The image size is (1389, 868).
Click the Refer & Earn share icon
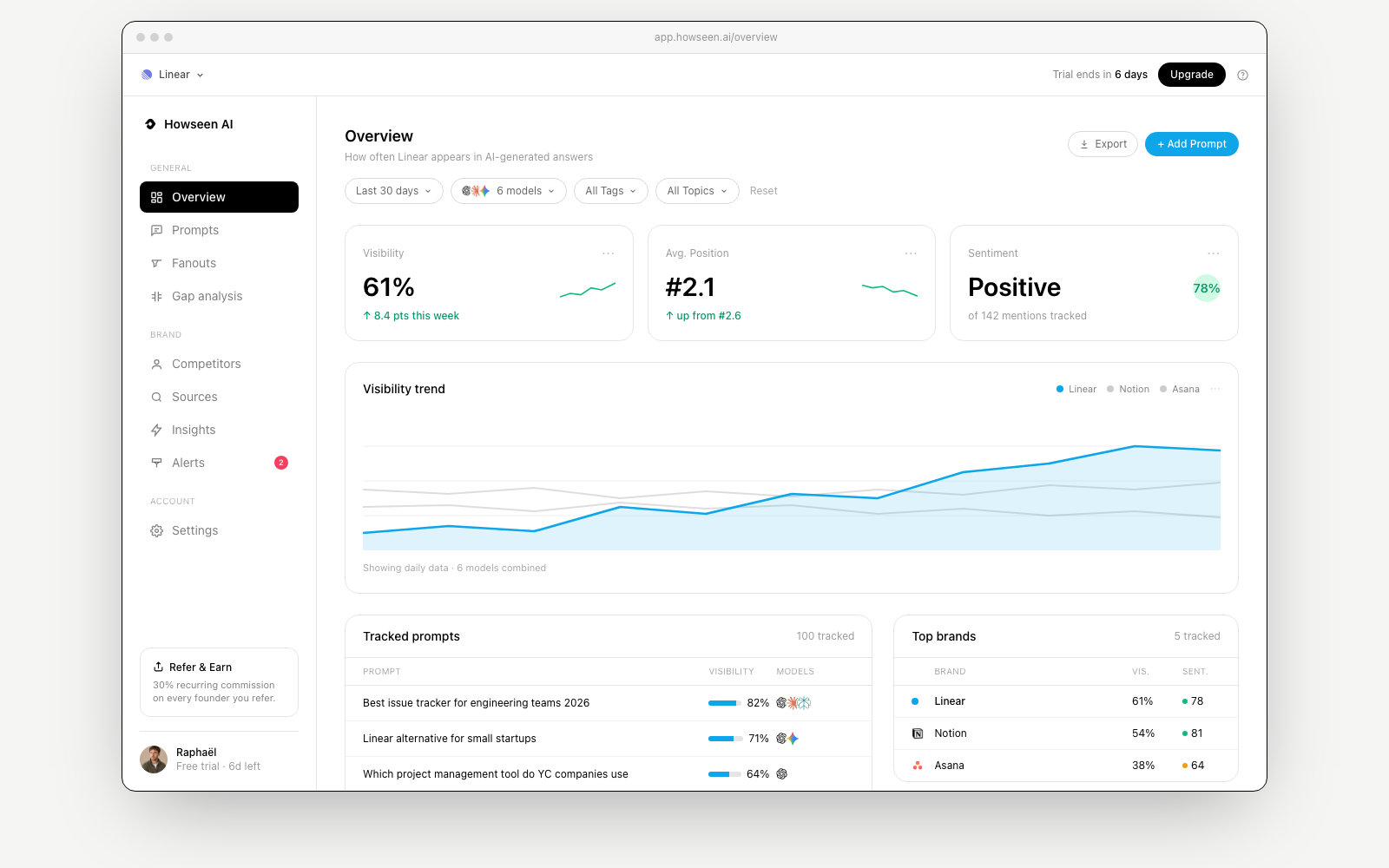point(159,667)
